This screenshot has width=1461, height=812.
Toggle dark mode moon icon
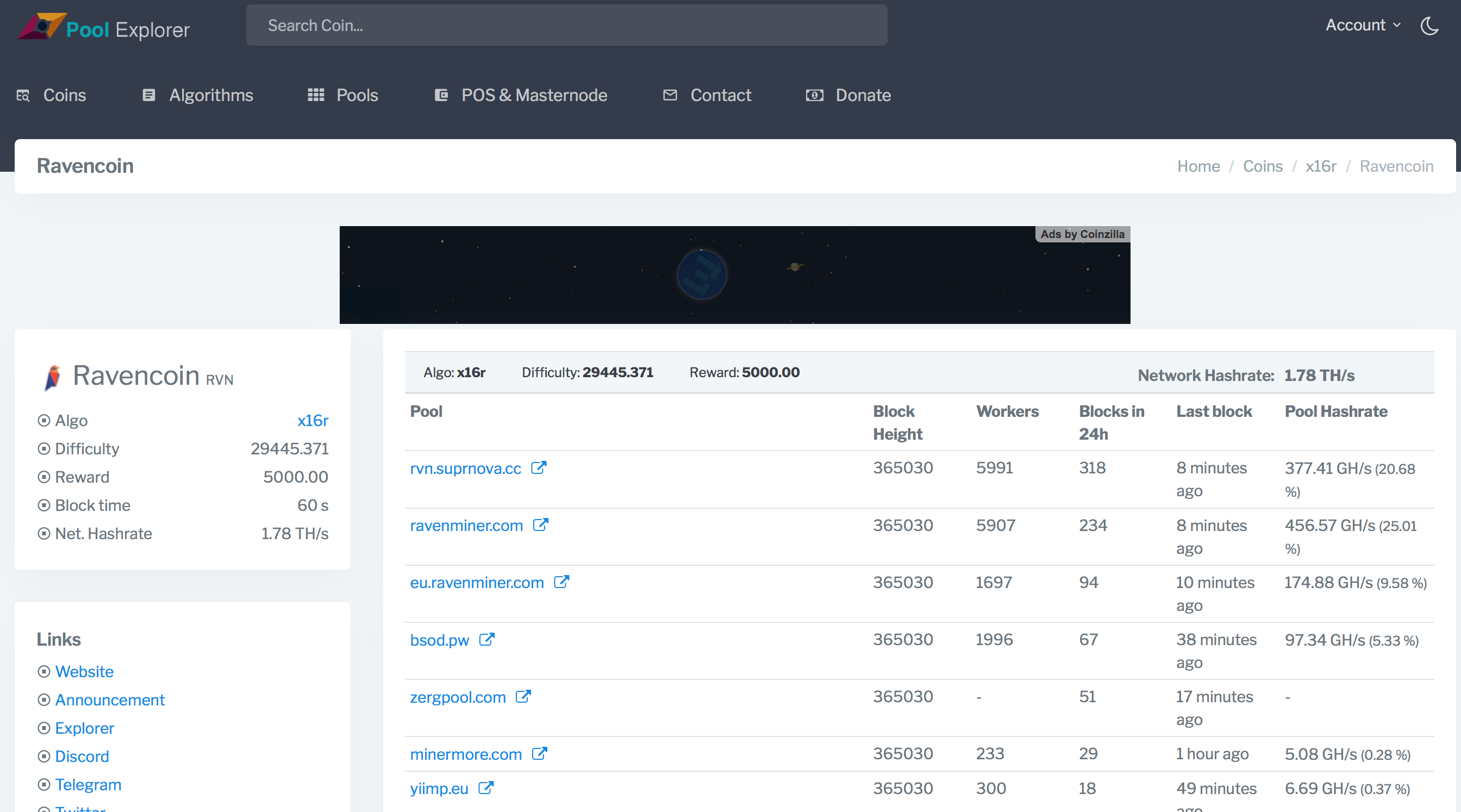click(x=1429, y=26)
